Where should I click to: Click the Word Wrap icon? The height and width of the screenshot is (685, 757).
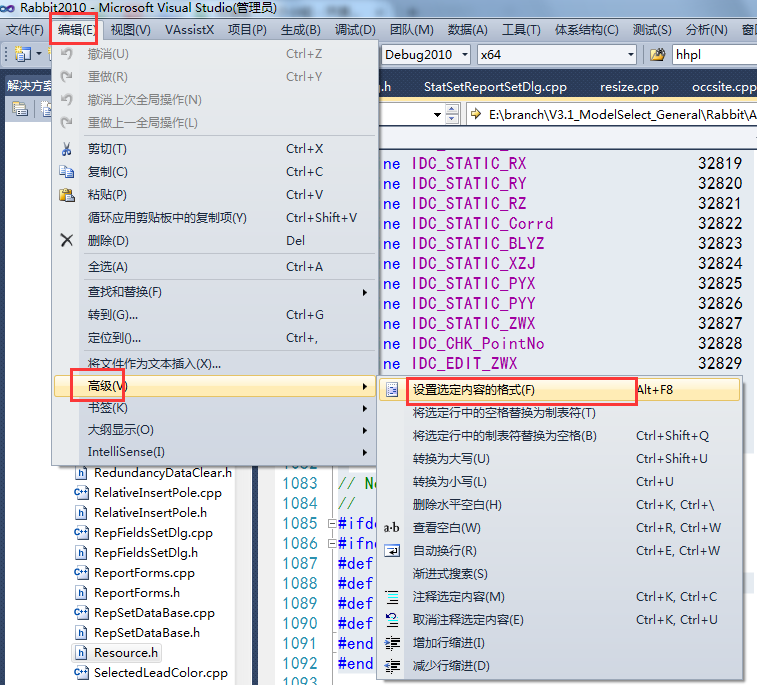(x=392, y=551)
